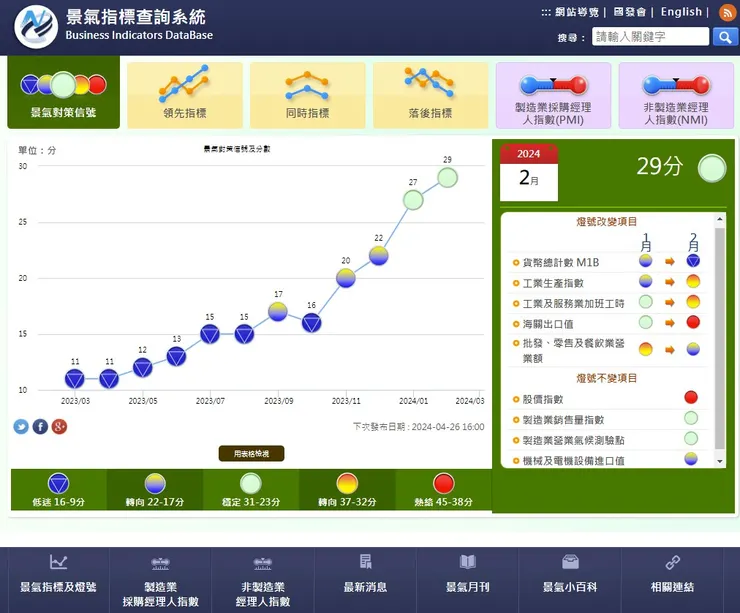Click the 2024 2月 calendar date card
Screen dimensions: 740x613
[x=529, y=173]
